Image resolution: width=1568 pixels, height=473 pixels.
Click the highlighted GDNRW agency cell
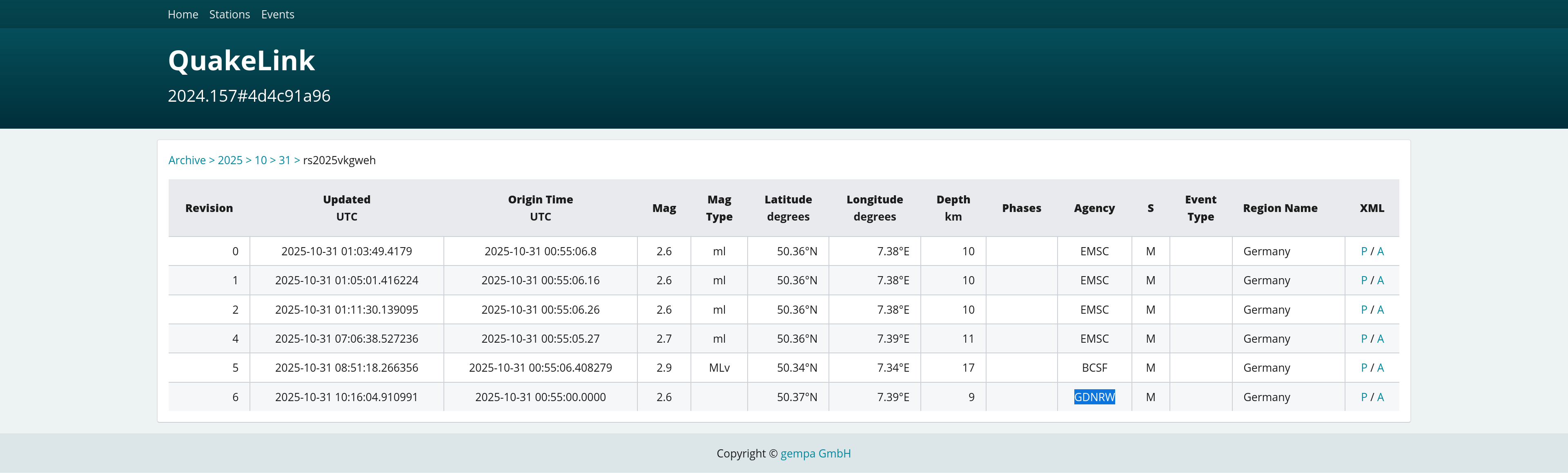[x=1094, y=397]
